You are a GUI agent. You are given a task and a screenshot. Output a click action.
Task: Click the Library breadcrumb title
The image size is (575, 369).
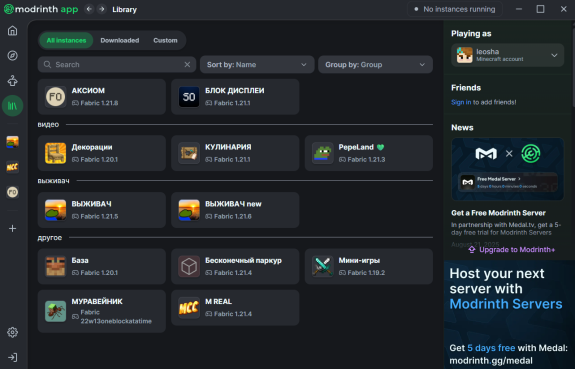[x=124, y=10]
